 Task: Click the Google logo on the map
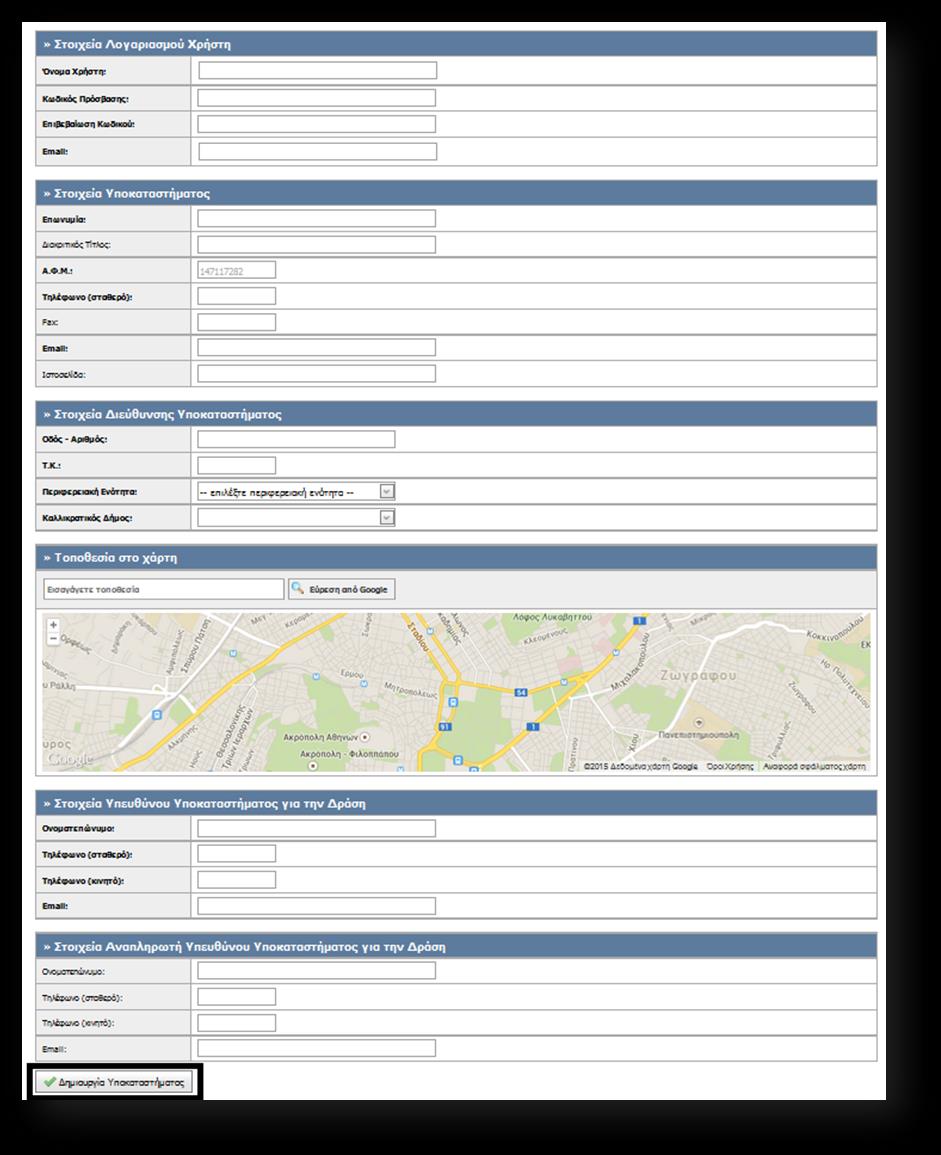[70, 758]
